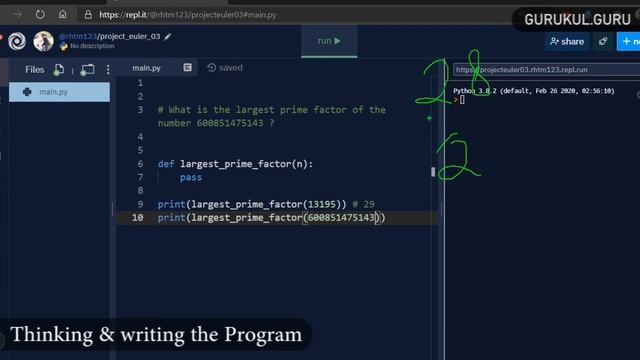Click line number 6 in gutter
640x360 pixels.
pyautogui.click(x=140, y=164)
